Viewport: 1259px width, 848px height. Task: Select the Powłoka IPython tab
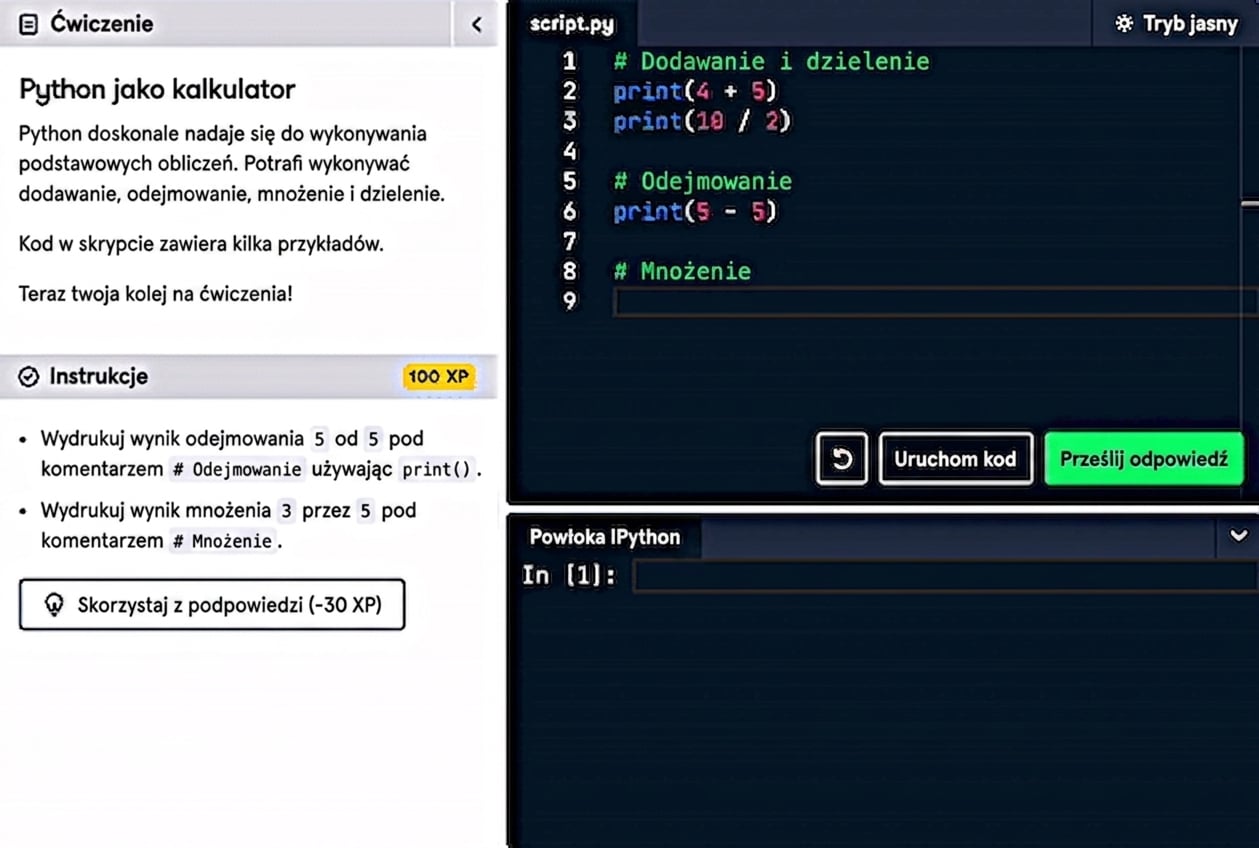[605, 537]
